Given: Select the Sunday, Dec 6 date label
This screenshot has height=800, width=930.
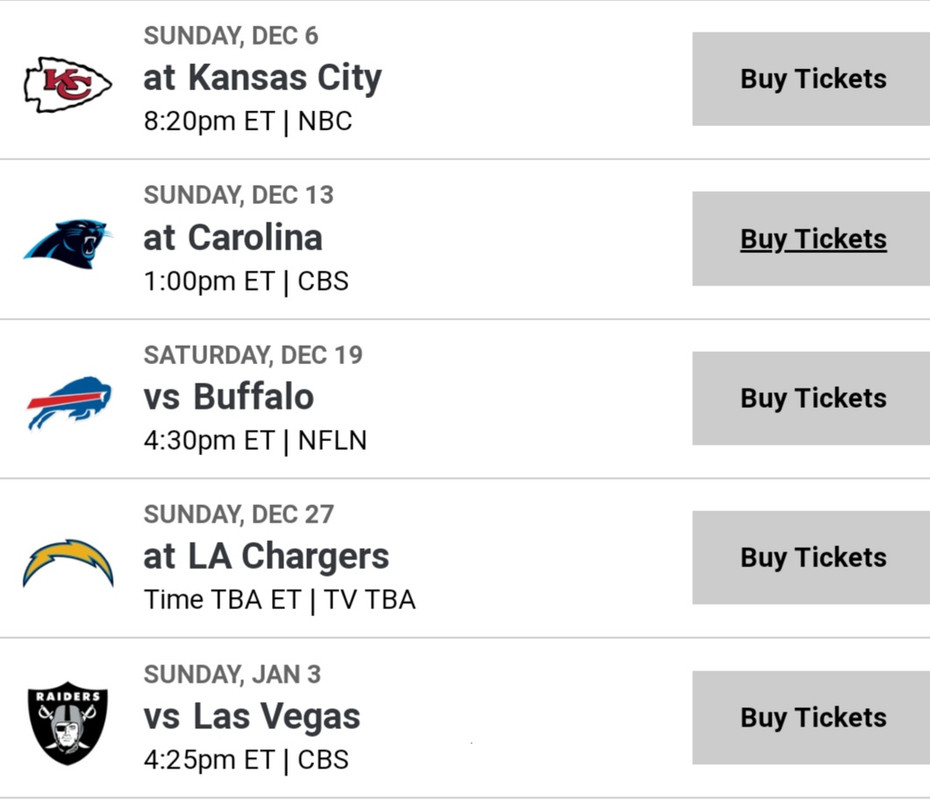Looking at the screenshot, I should click(231, 36).
